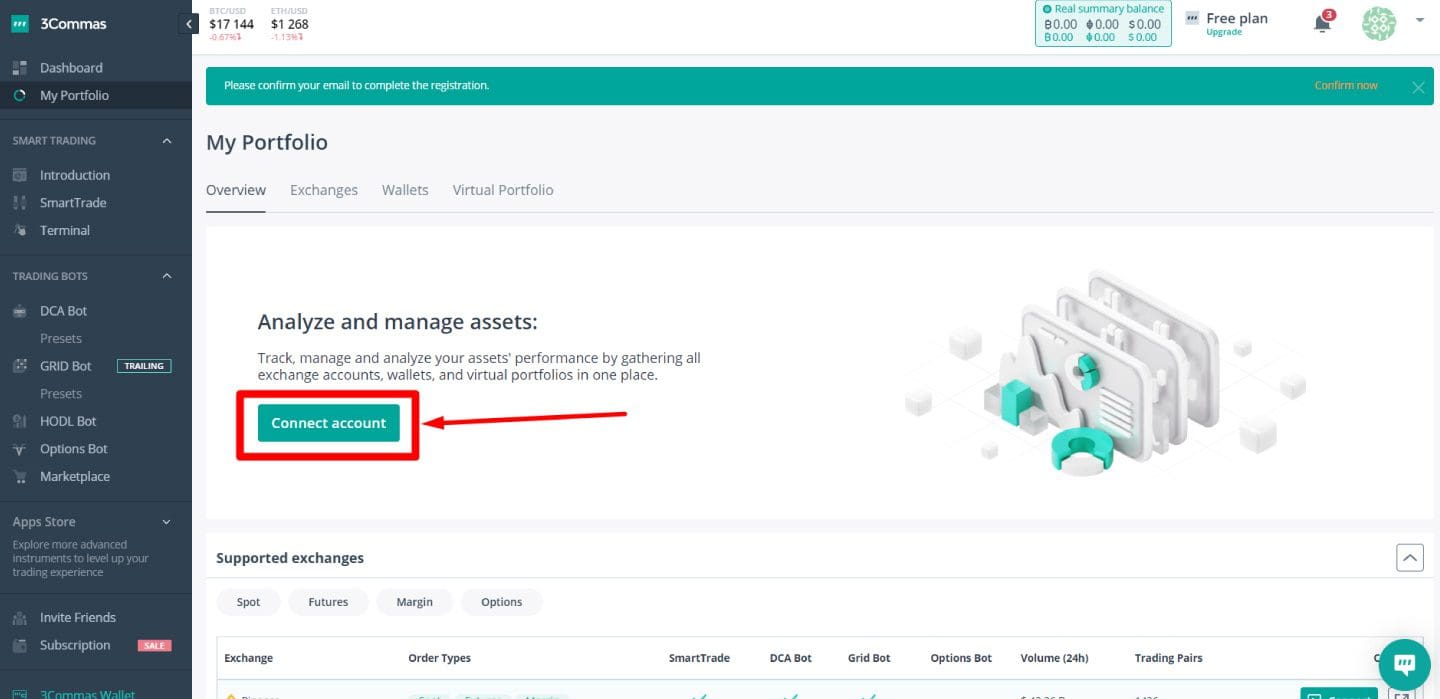Click the 3Commas logo icon

tap(20, 24)
